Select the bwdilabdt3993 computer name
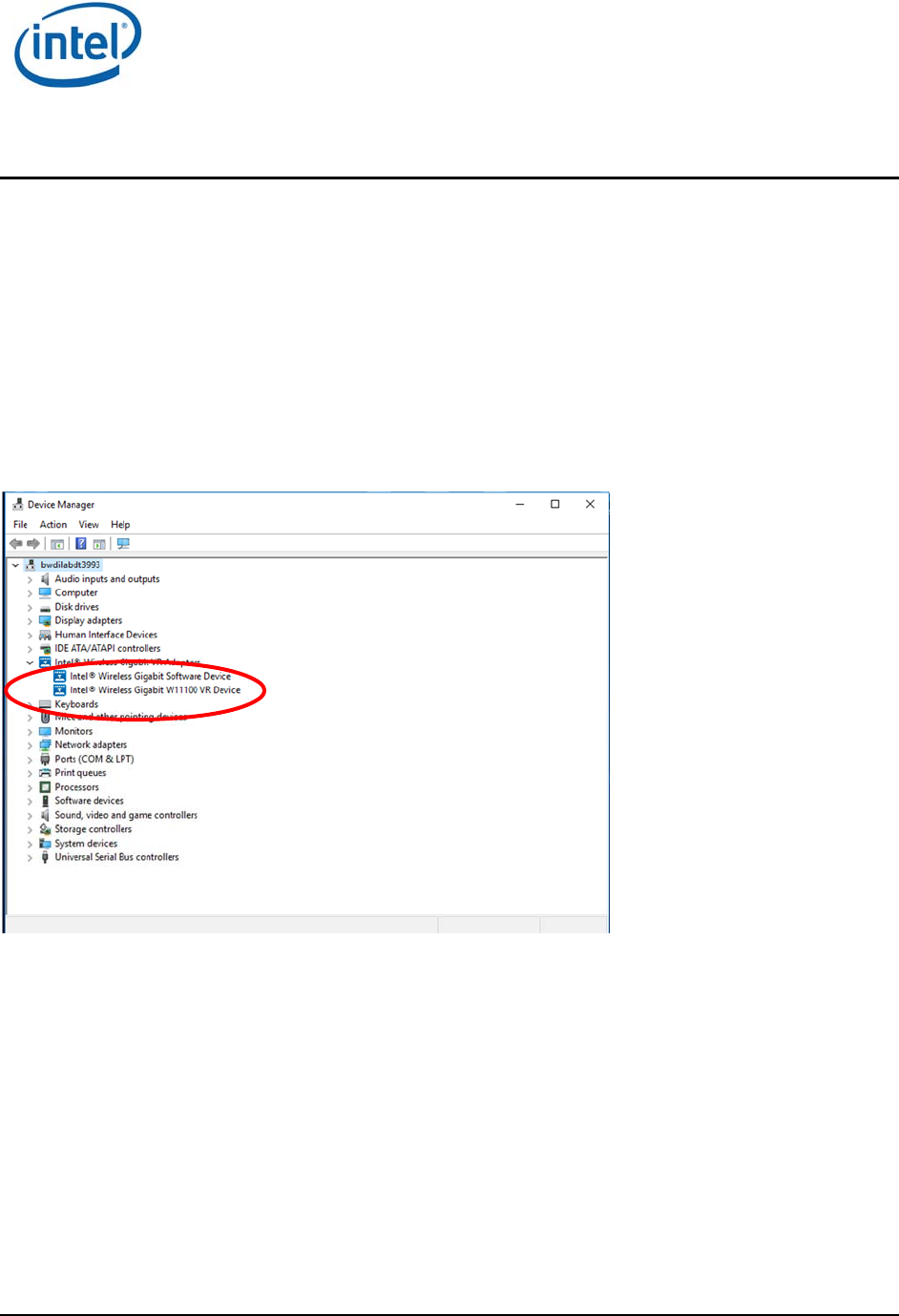This screenshot has width=899, height=1316. tap(71, 565)
